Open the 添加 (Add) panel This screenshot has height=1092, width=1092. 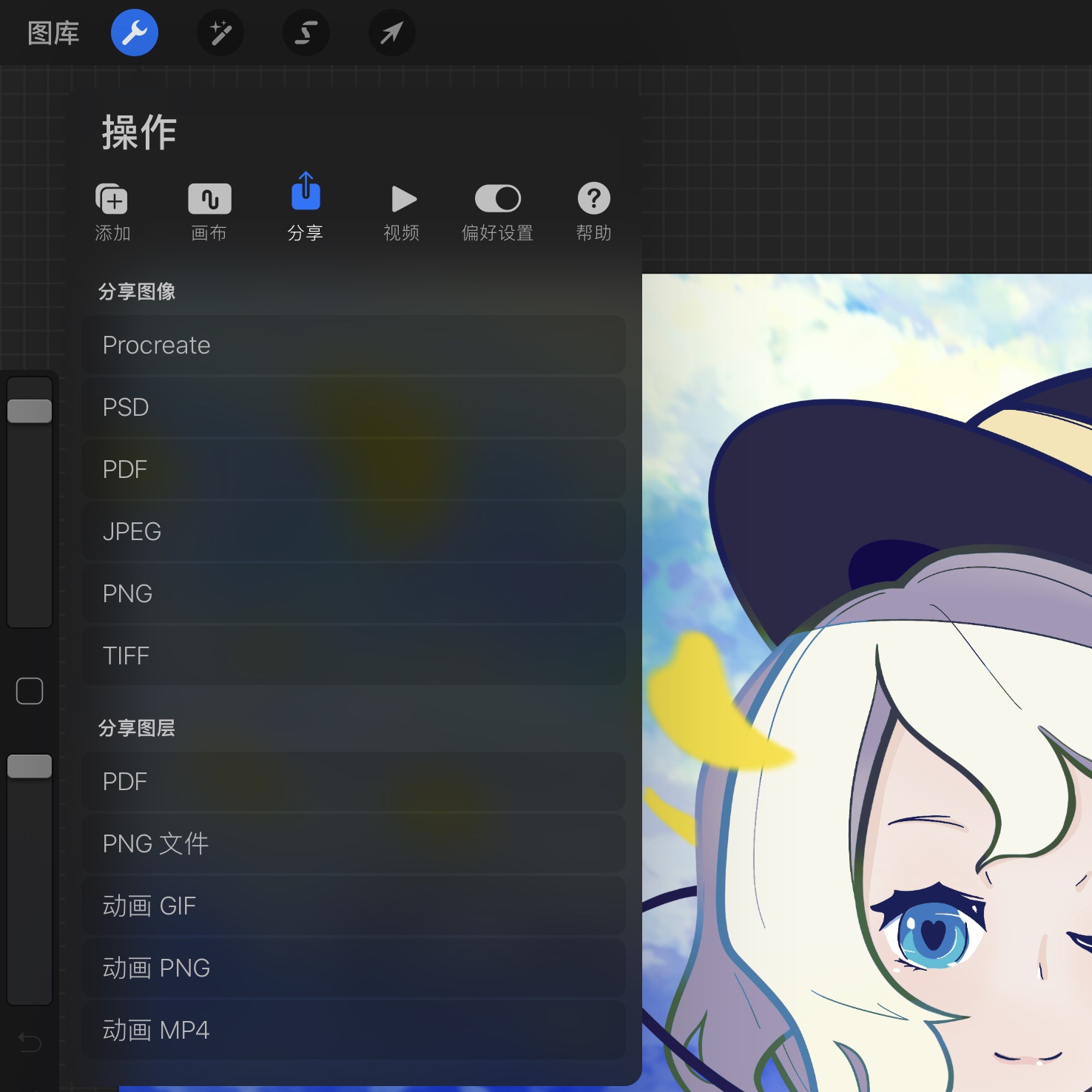coord(112,209)
